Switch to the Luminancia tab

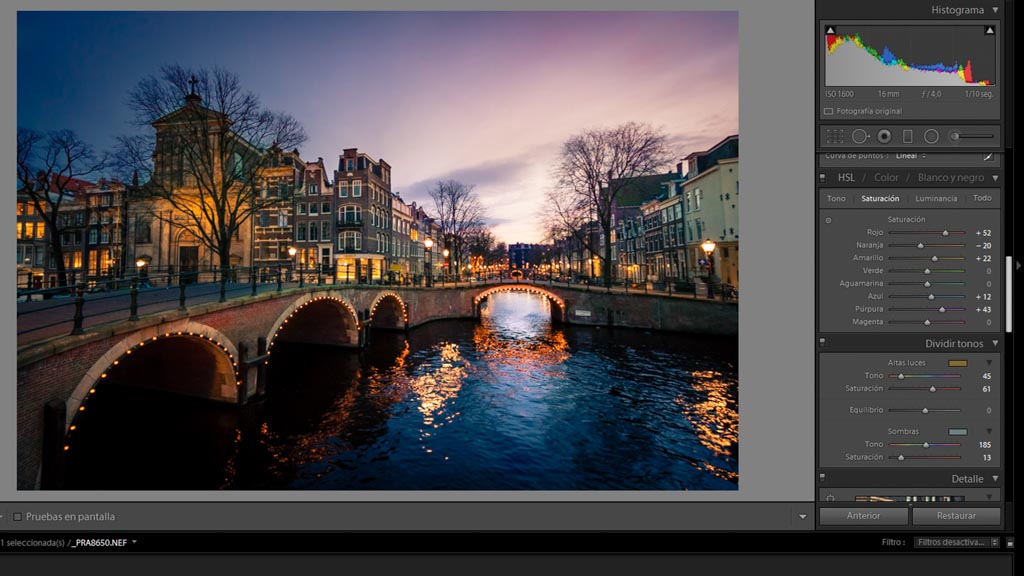coord(936,198)
